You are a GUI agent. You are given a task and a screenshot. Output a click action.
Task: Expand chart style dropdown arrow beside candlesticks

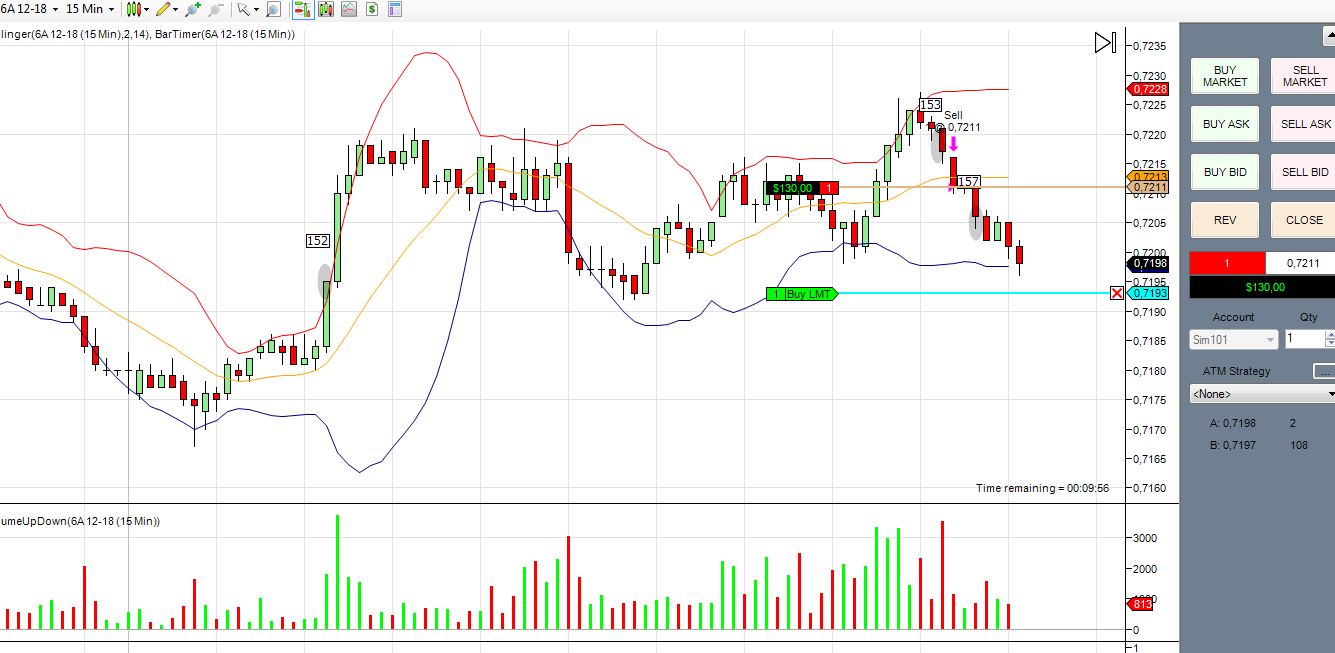coord(146,9)
